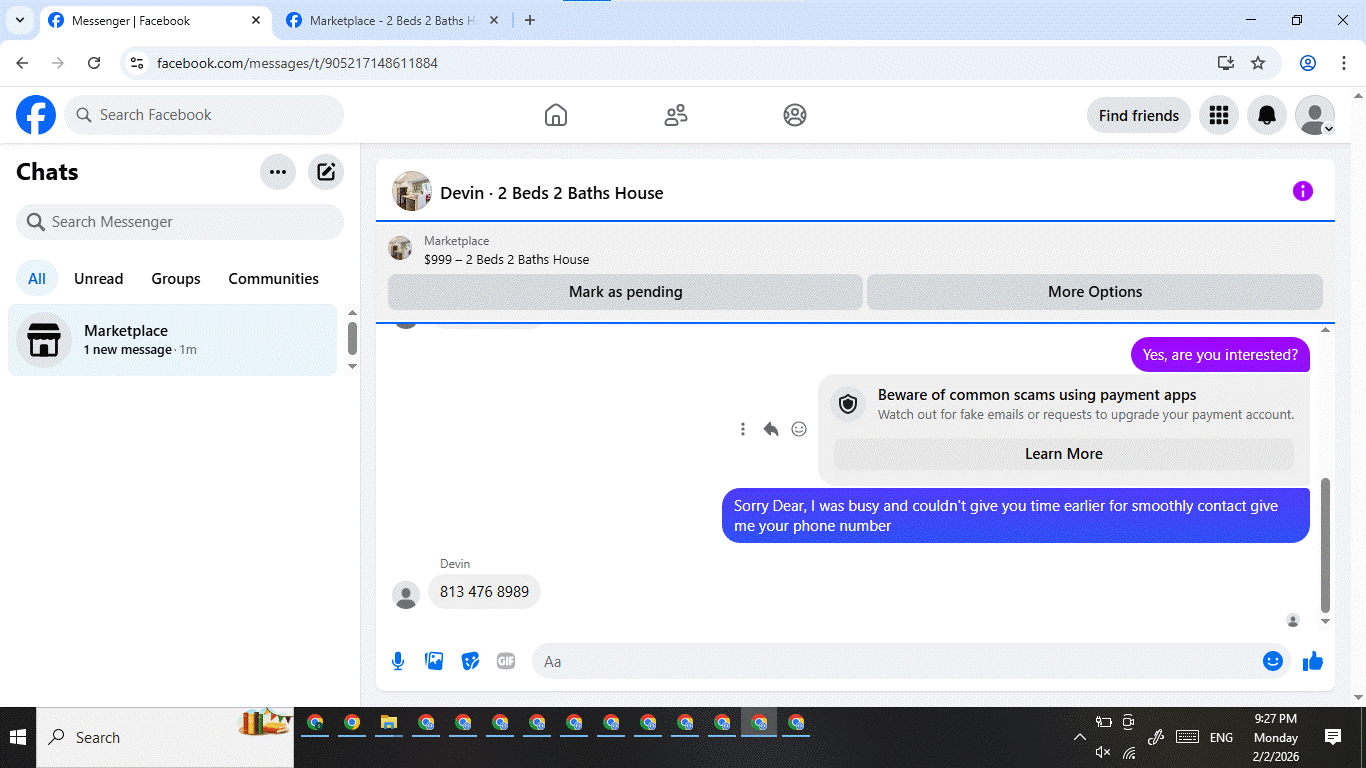Choose a sticker from the sticker icon
The height and width of the screenshot is (768, 1366).
pyautogui.click(x=470, y=661)
